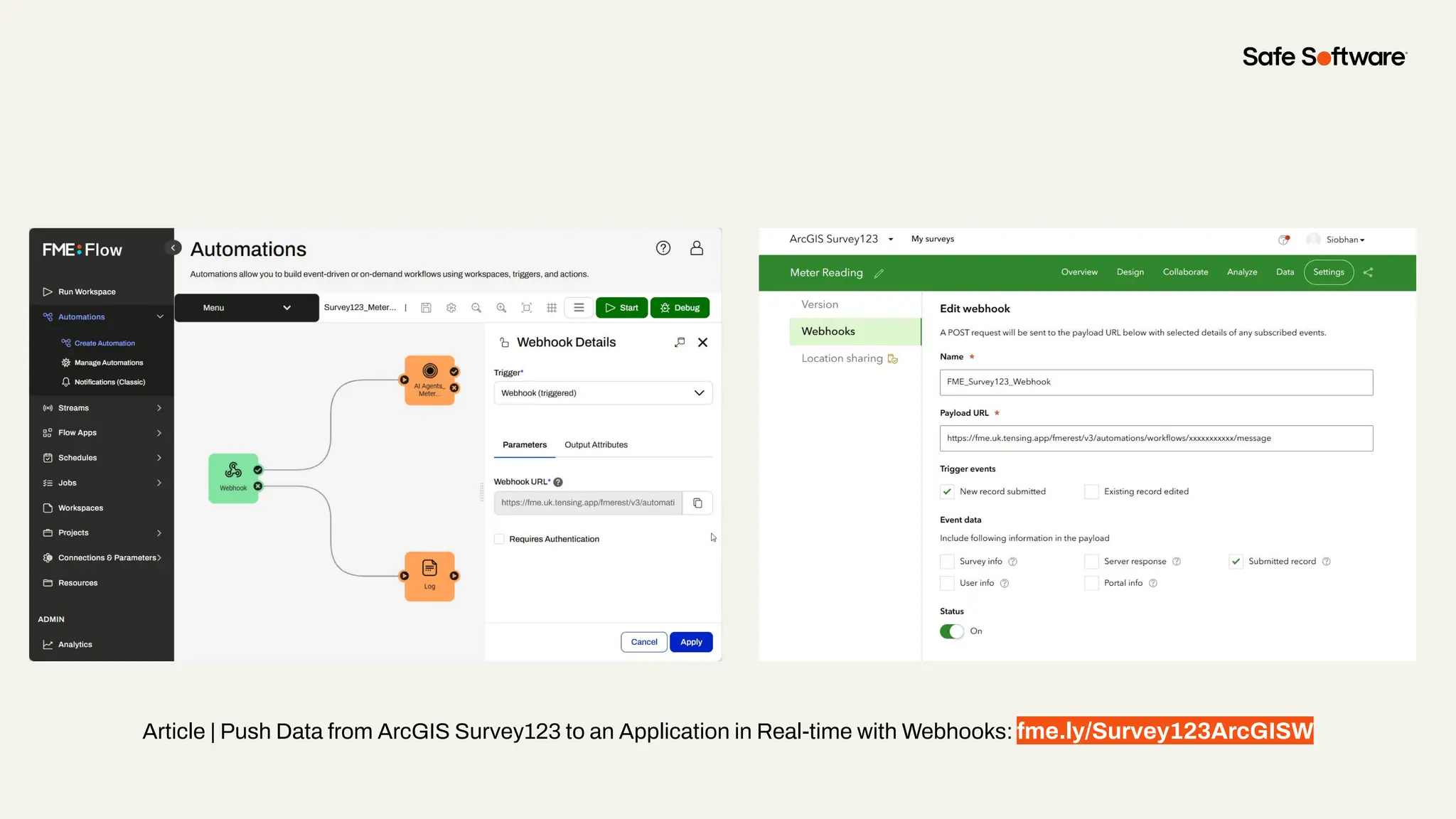Uncheck New record submitted
Viewport: 1456px width, 819px height.
pos(947,491)
